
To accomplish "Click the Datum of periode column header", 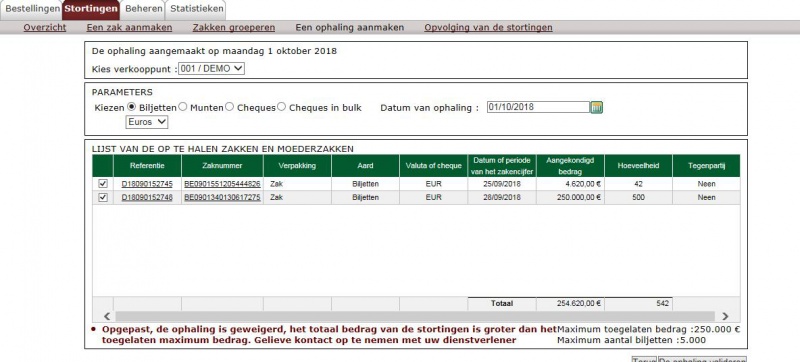I will [x=502, y=166].
